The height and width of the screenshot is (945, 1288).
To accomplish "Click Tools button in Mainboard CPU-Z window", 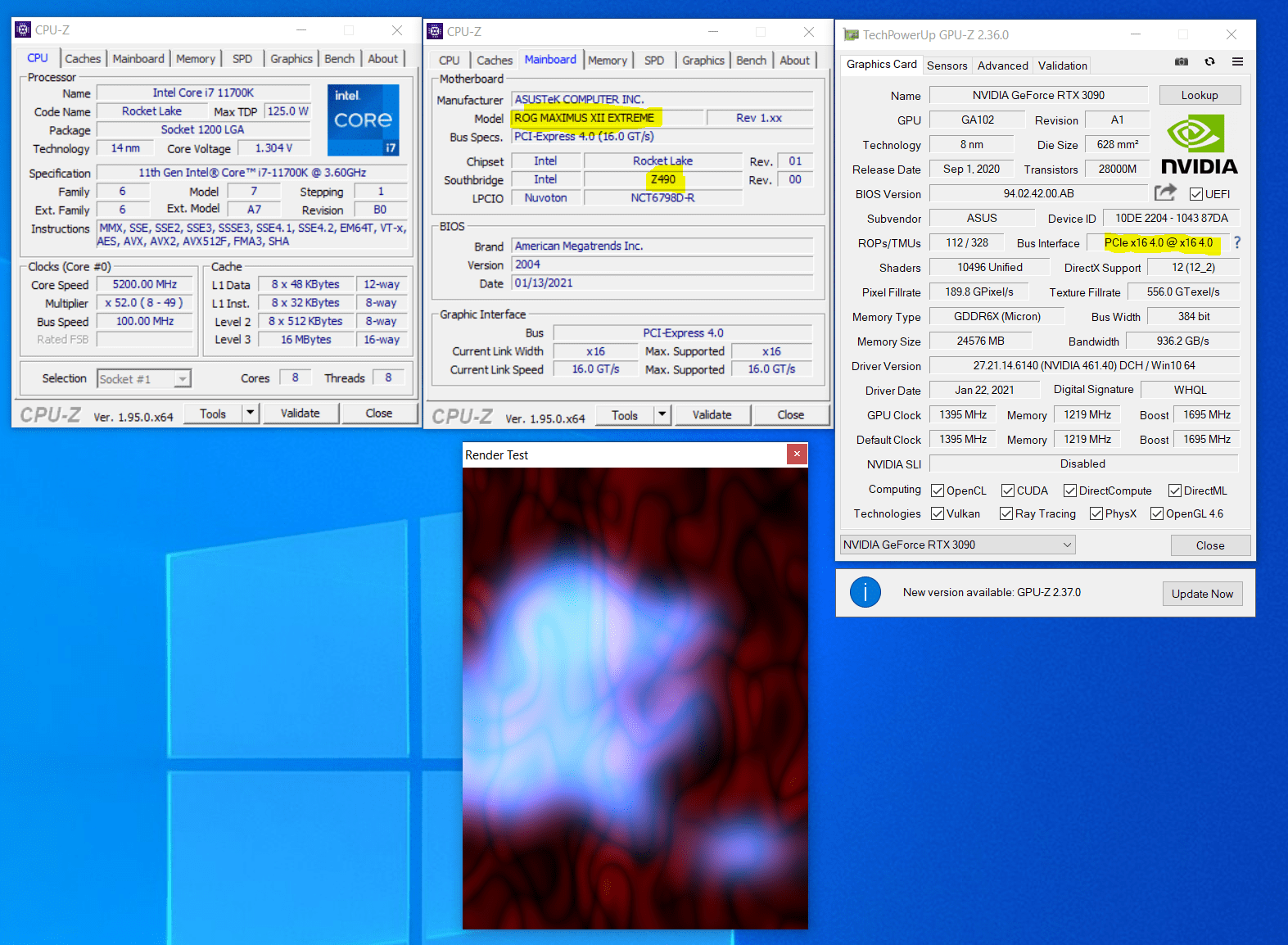I will tap(625, 414).
